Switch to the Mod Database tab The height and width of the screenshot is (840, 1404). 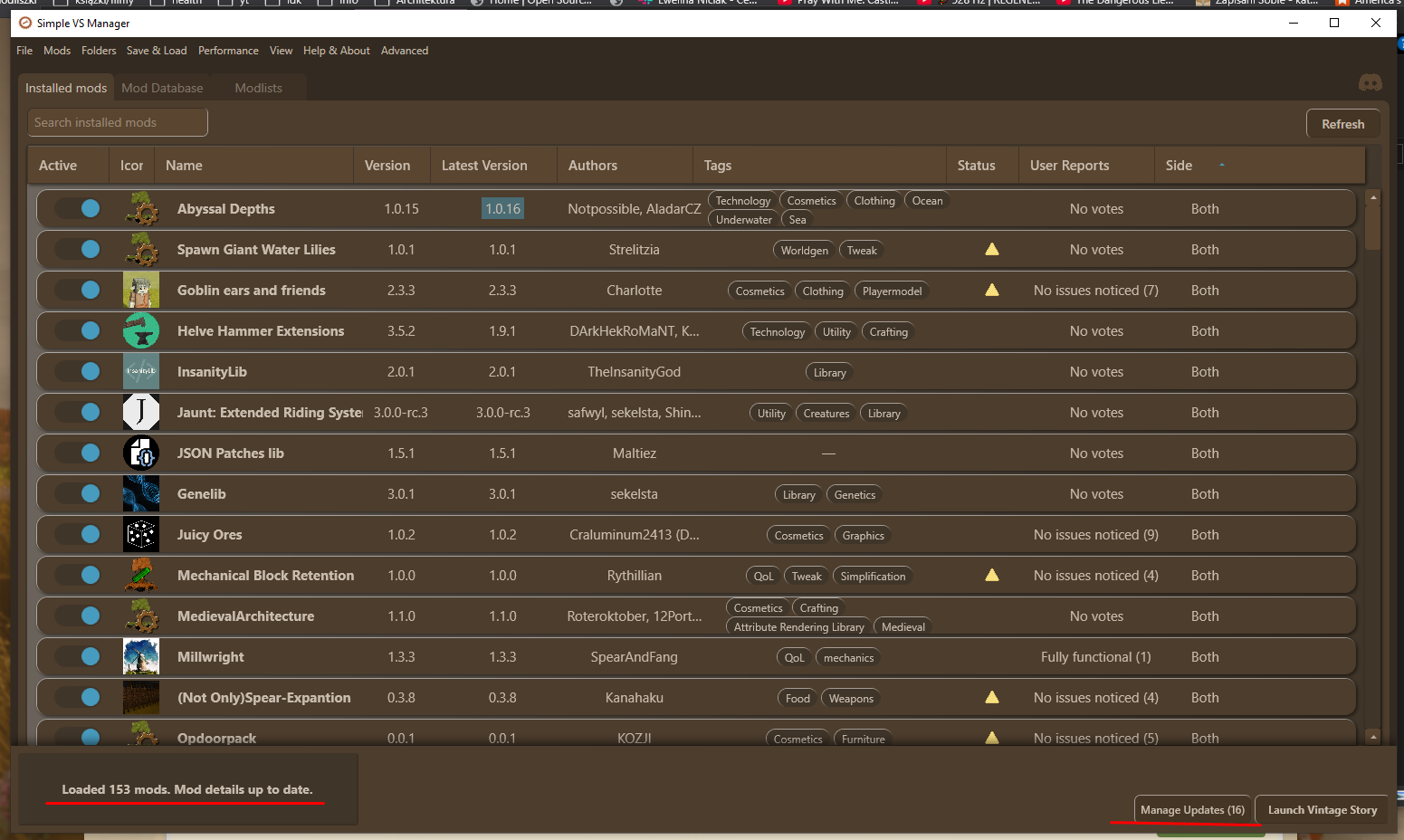[162, 88]
